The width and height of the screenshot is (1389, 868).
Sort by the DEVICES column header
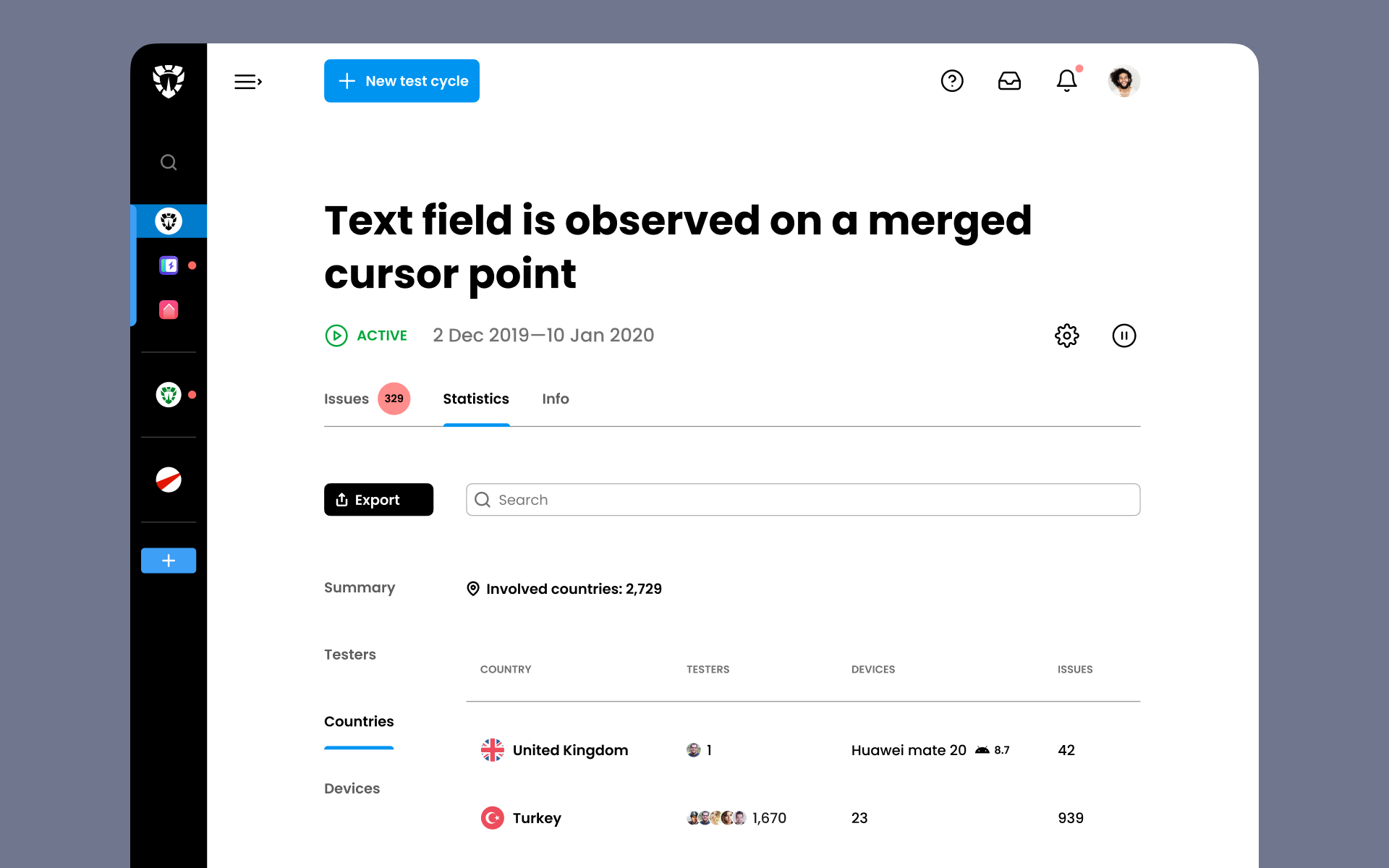[873, 669]
